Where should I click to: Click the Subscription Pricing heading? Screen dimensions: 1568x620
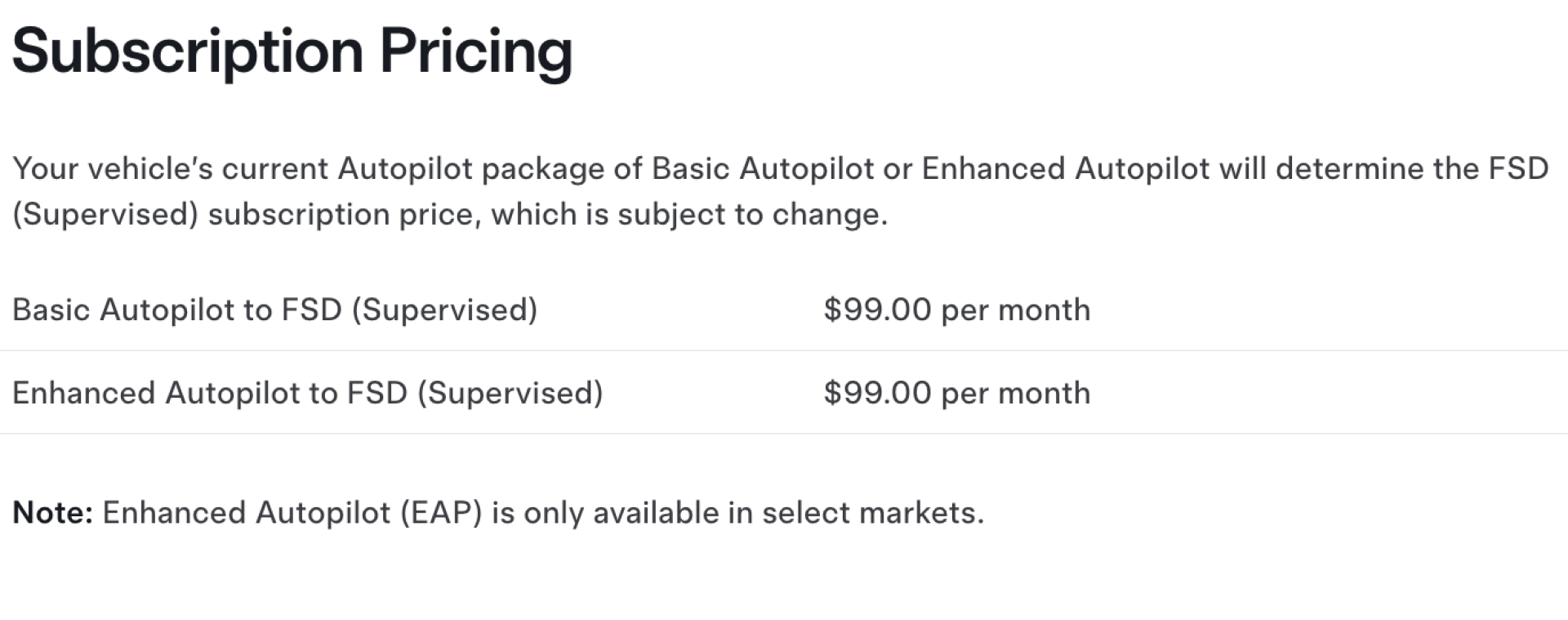coord(292,51)
